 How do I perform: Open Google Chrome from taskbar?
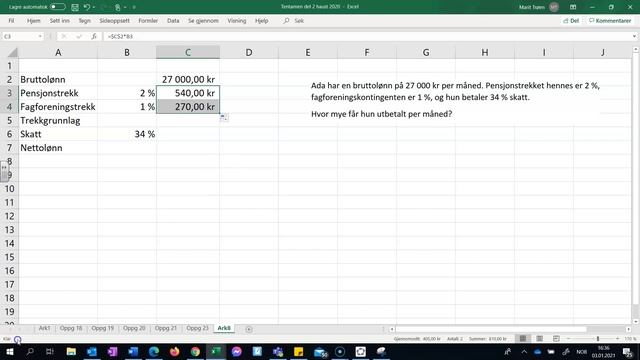(195, 351)
